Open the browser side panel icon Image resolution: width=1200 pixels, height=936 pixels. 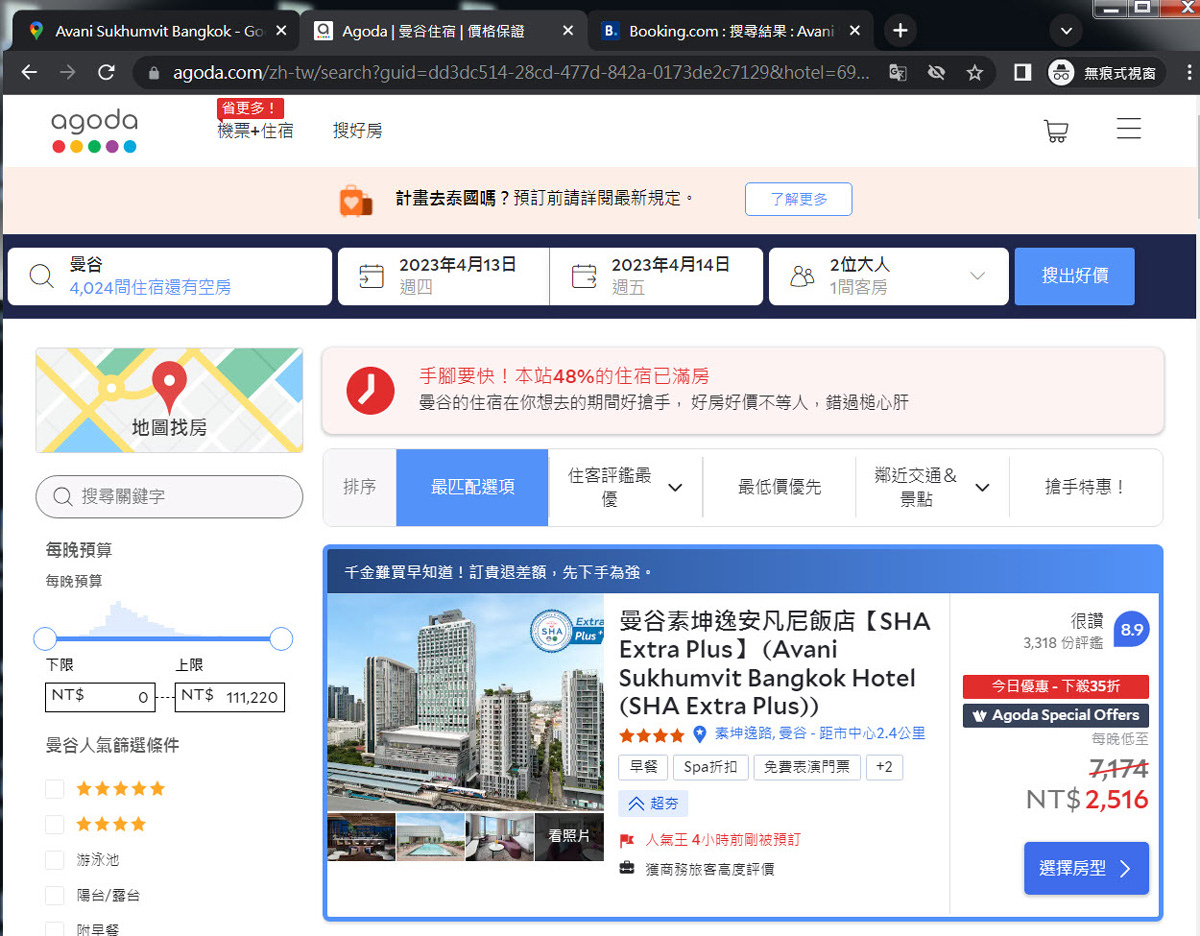tap(1022, 72)
